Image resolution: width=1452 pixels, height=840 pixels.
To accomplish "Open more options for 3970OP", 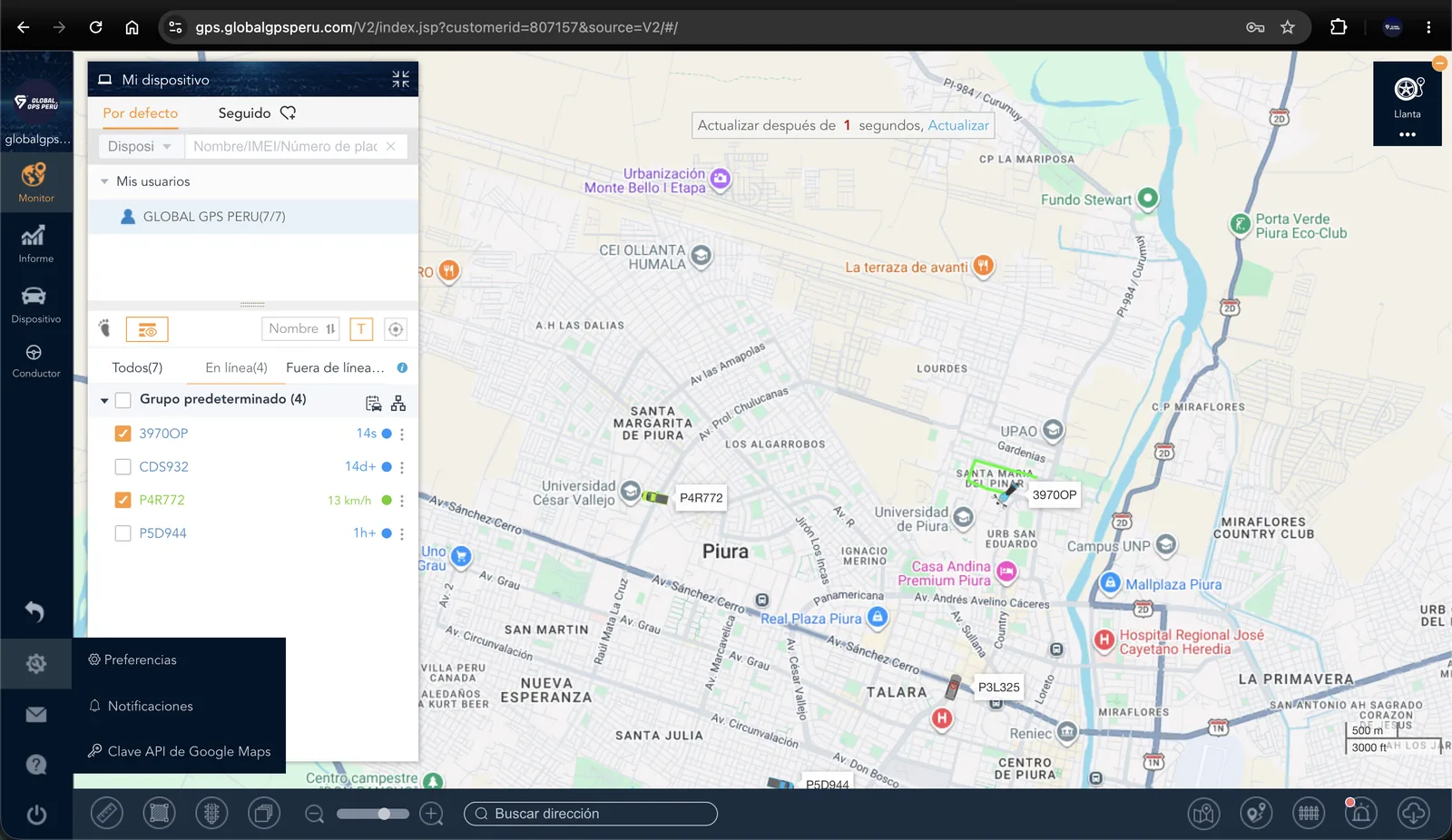I will pyautogui.click(x=402, y=435).
